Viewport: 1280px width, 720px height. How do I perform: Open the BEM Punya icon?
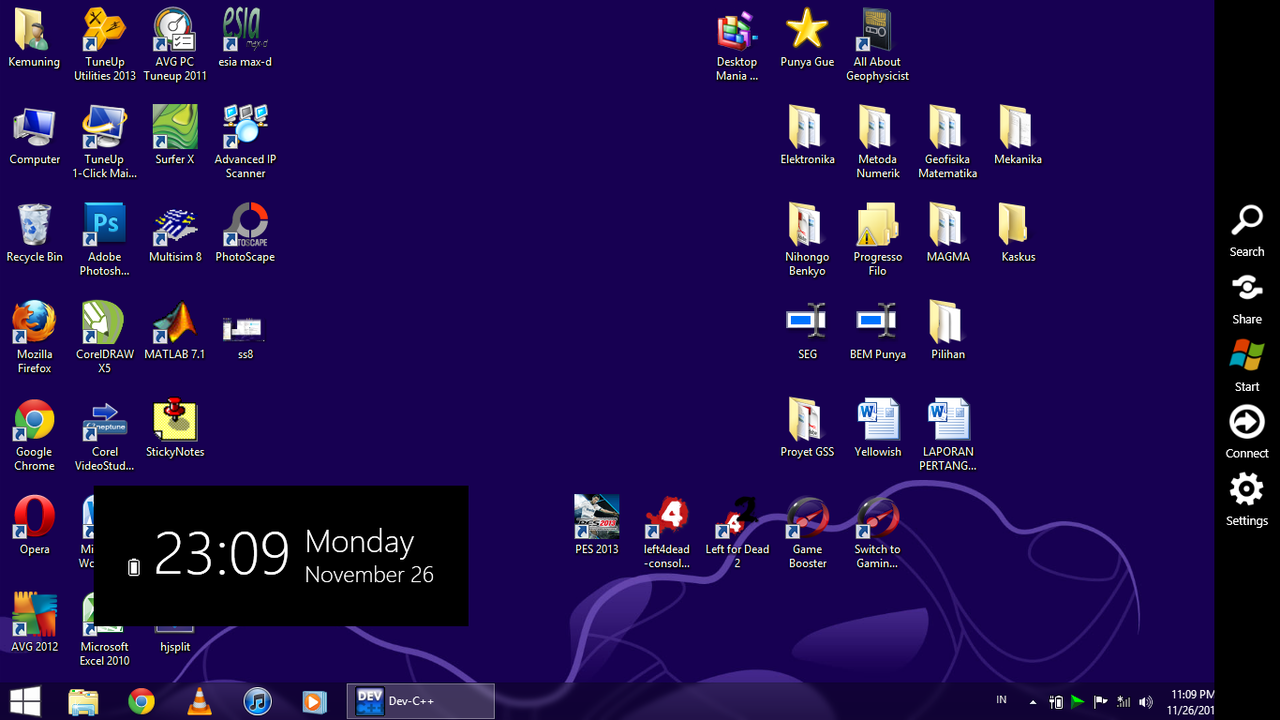[x=877, y=331]
